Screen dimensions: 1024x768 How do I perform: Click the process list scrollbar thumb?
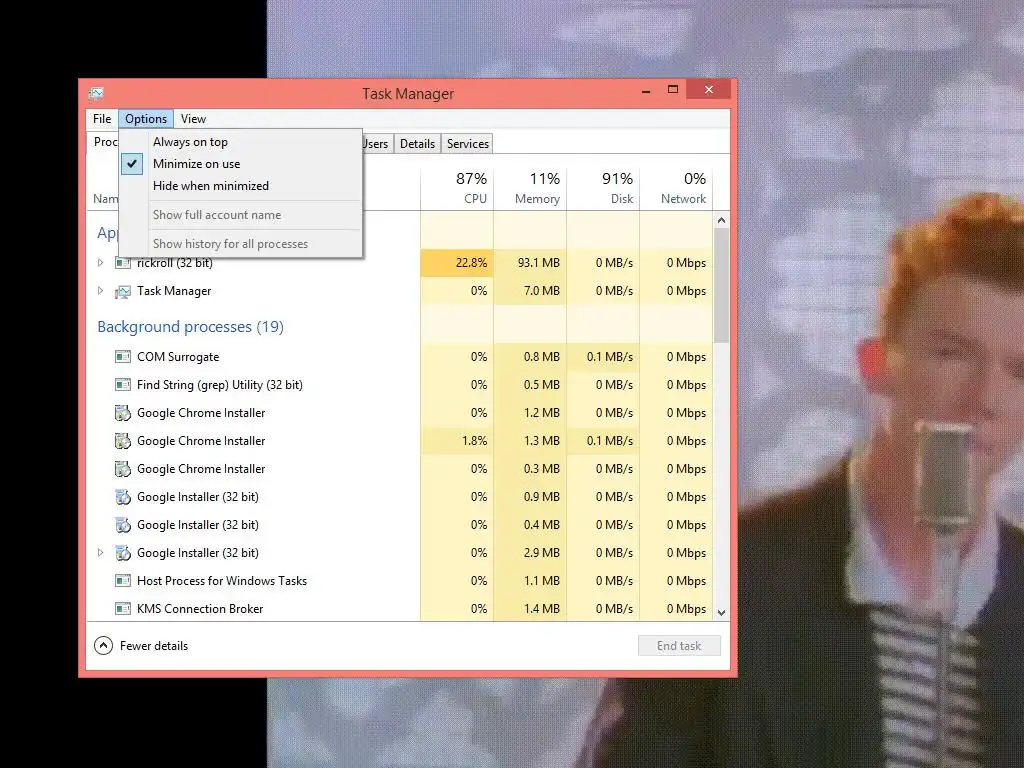pos(721,285)
